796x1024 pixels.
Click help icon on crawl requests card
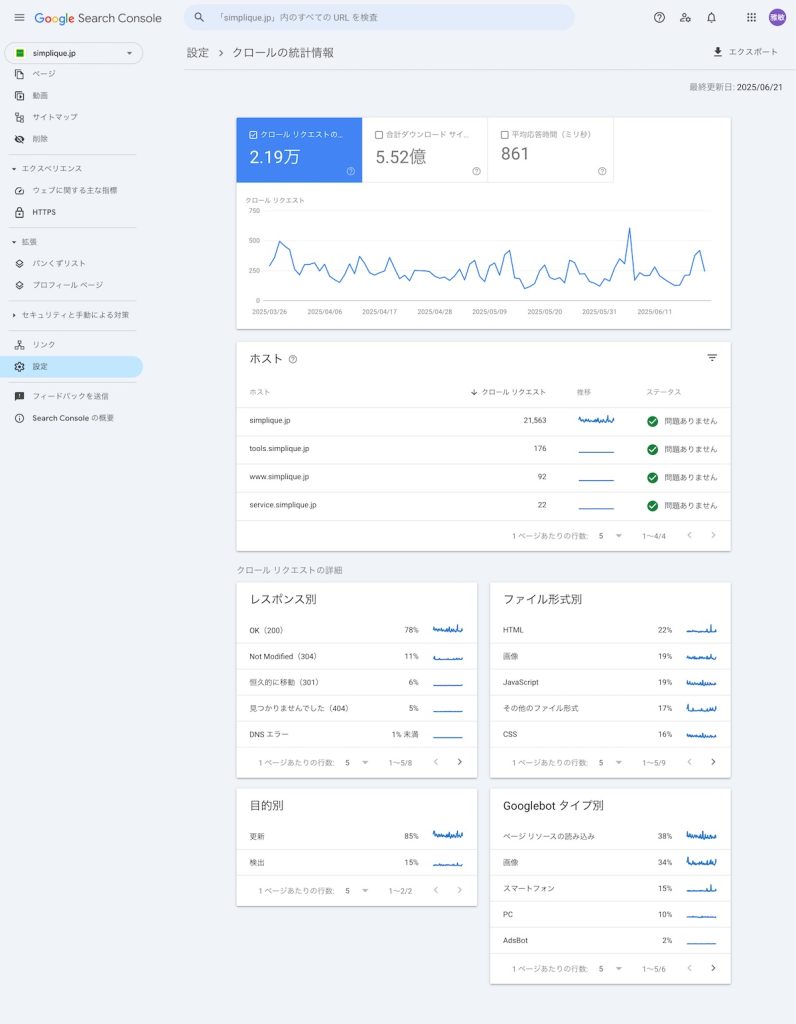[351, 171]
